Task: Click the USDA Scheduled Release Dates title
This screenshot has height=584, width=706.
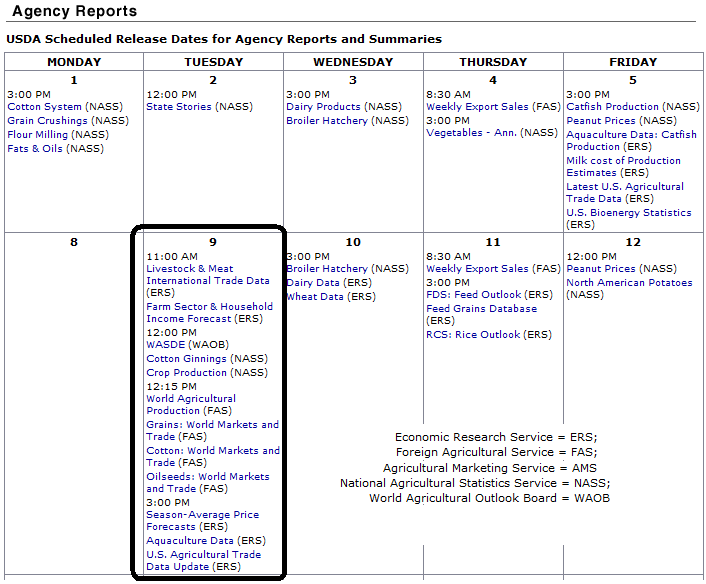Action: coord(224,40)
